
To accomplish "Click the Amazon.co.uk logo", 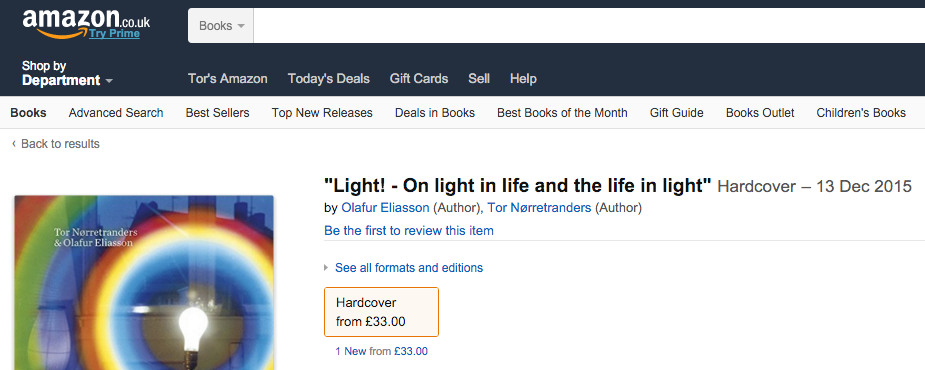I will 86,23.
